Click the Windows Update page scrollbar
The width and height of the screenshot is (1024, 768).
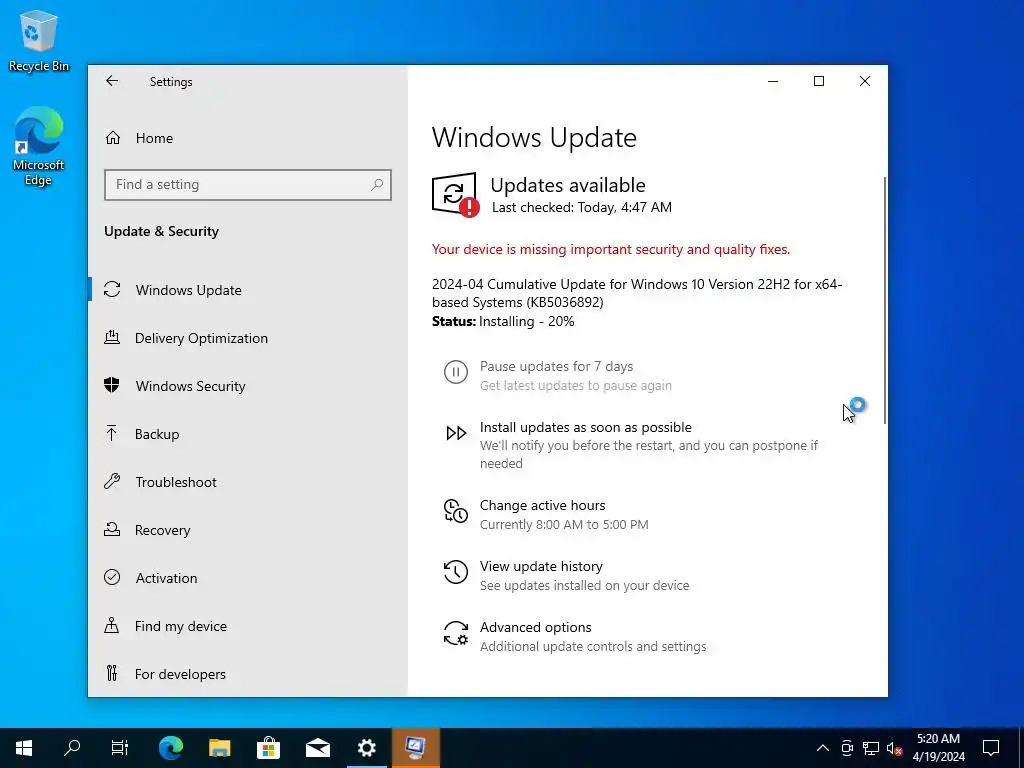point(884,300)
